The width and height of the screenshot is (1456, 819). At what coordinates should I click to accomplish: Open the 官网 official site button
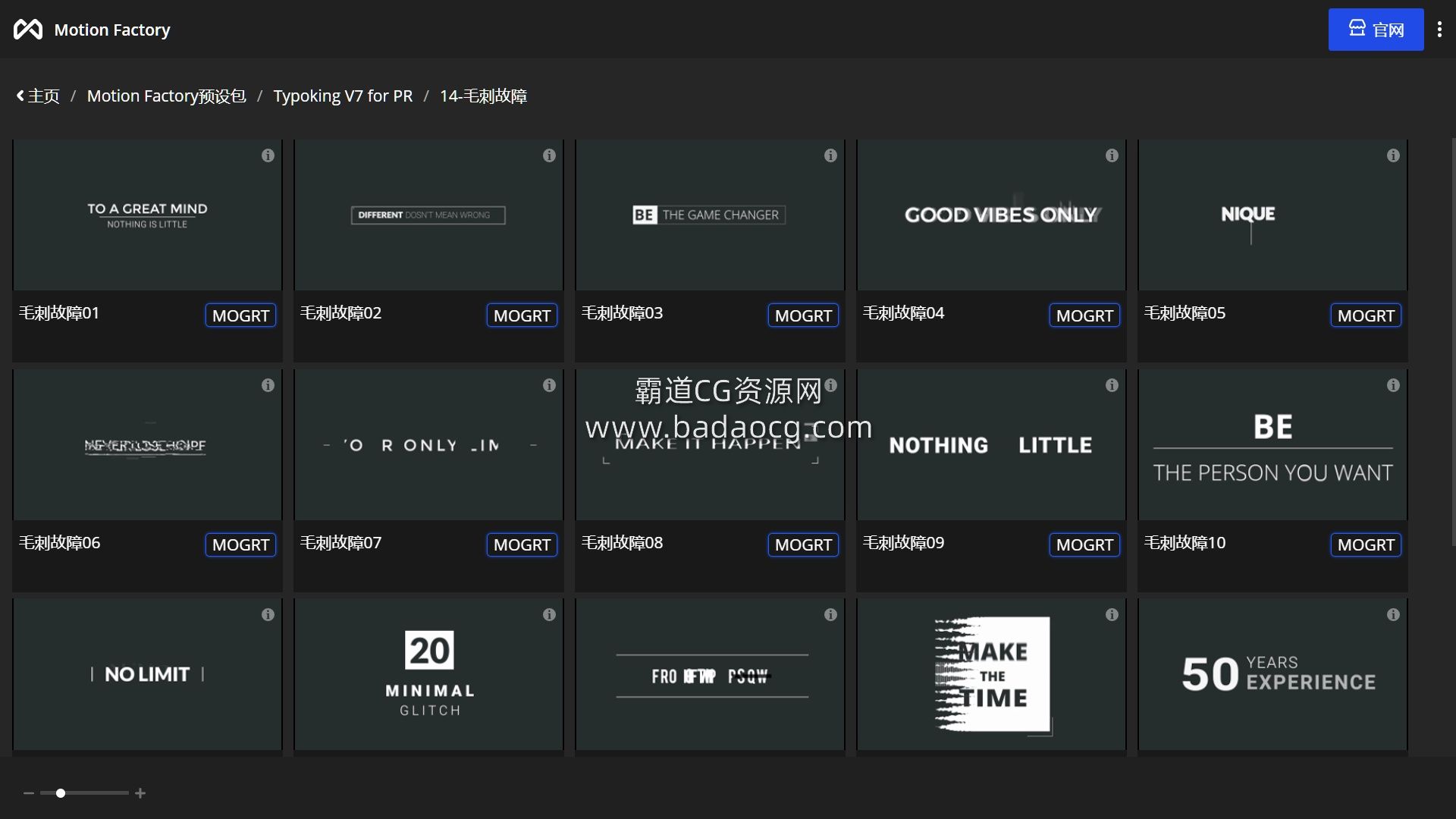pos(1376,30)
